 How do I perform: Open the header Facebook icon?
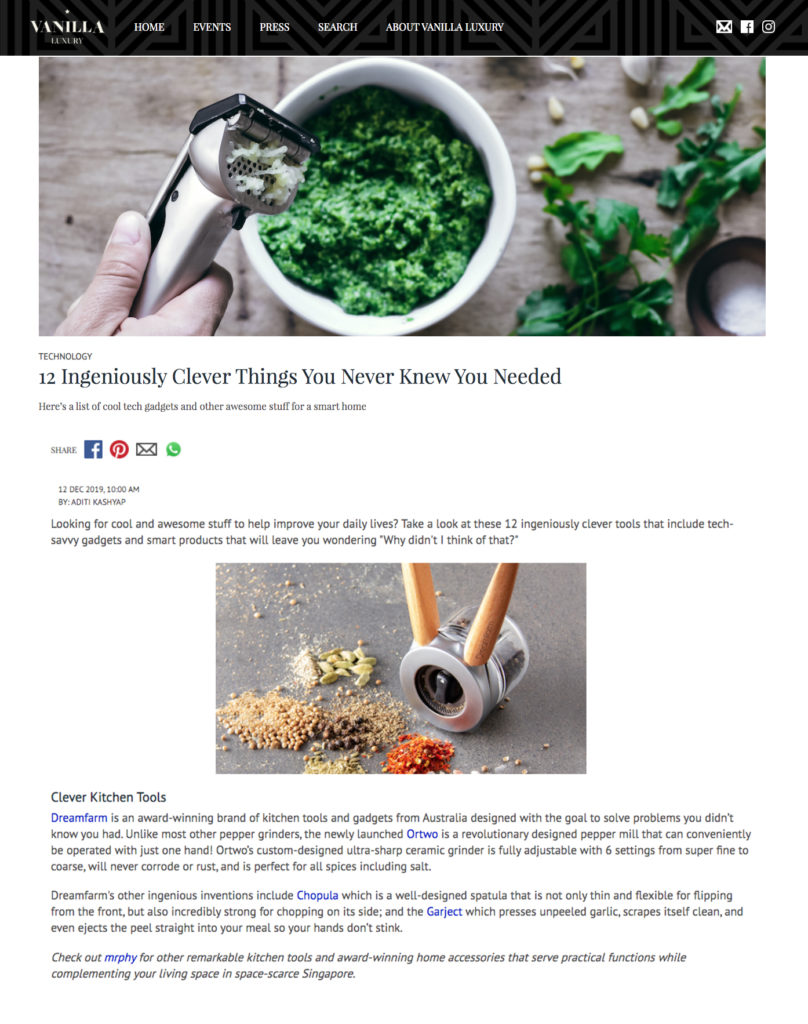pos(747,27)
